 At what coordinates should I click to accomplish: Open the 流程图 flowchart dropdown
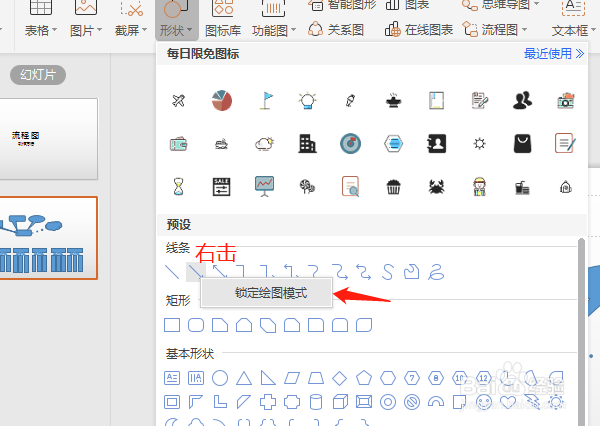click(x=494, y=29)
